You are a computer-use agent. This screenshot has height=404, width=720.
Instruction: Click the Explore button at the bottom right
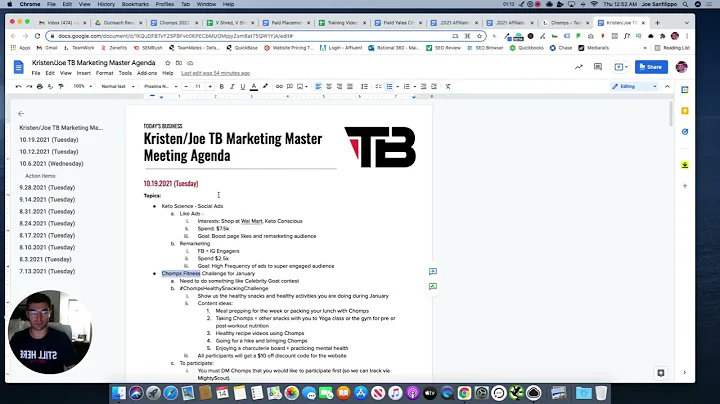coord(661,373)
